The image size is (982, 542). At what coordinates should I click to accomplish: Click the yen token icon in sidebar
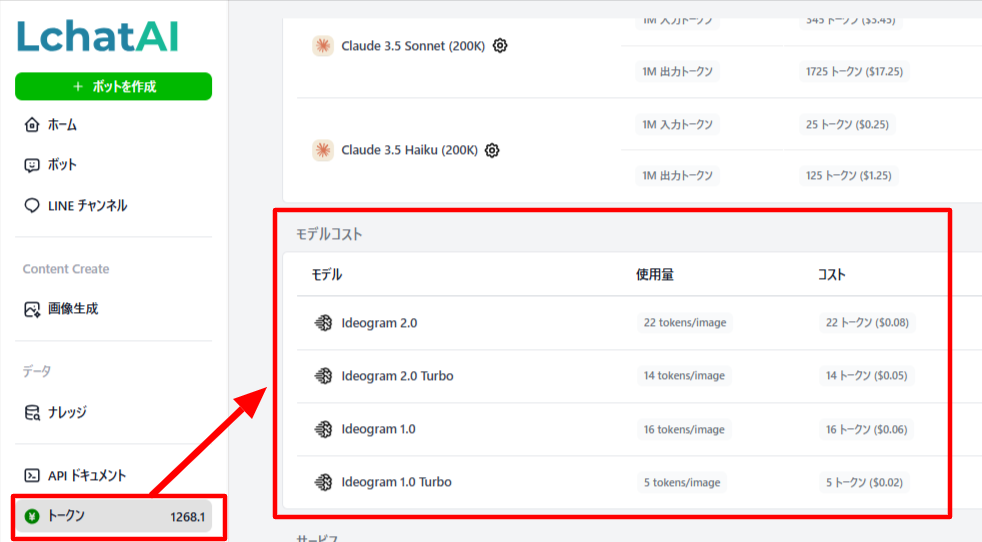pos(32,516)
